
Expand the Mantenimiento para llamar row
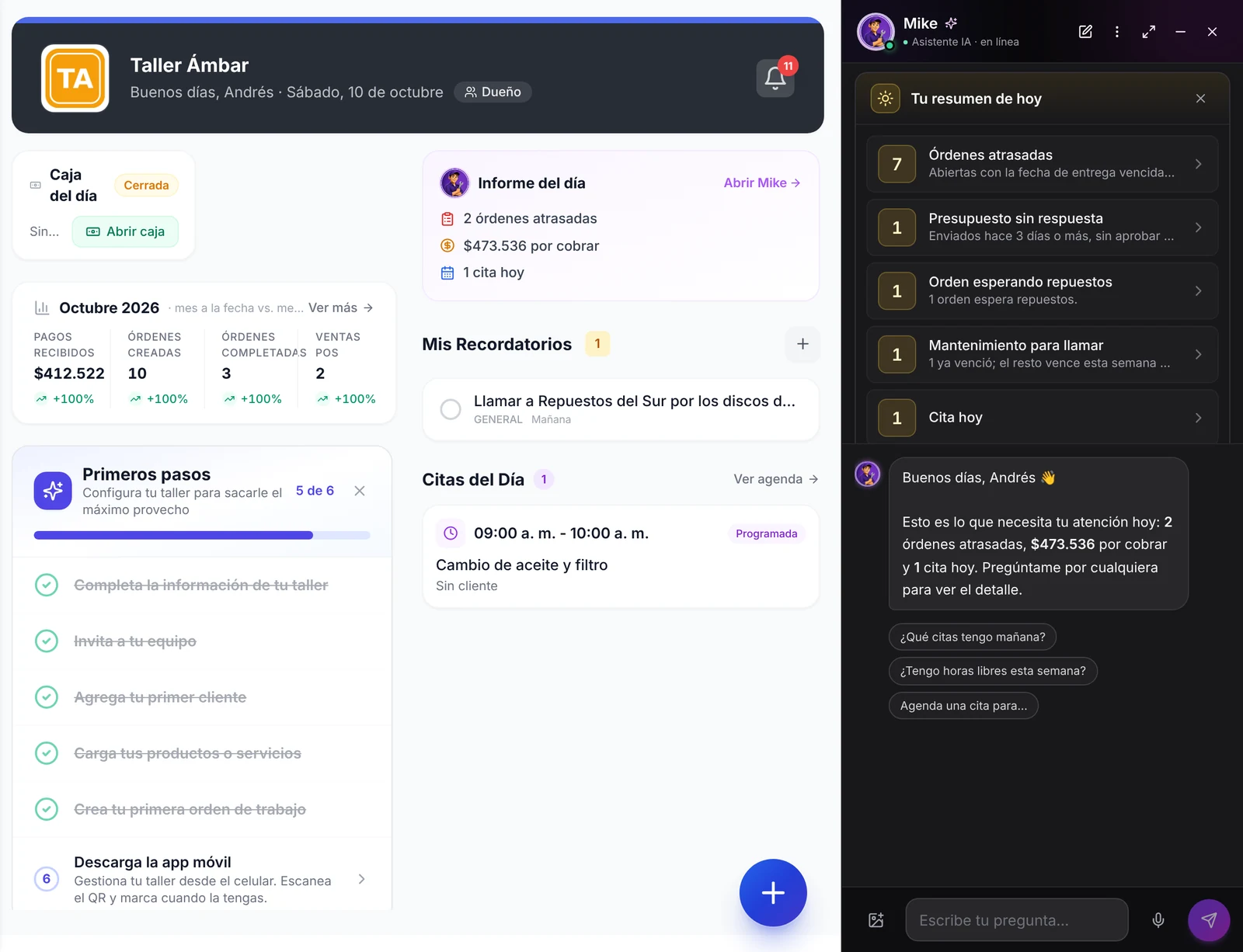coord(1042,354)
